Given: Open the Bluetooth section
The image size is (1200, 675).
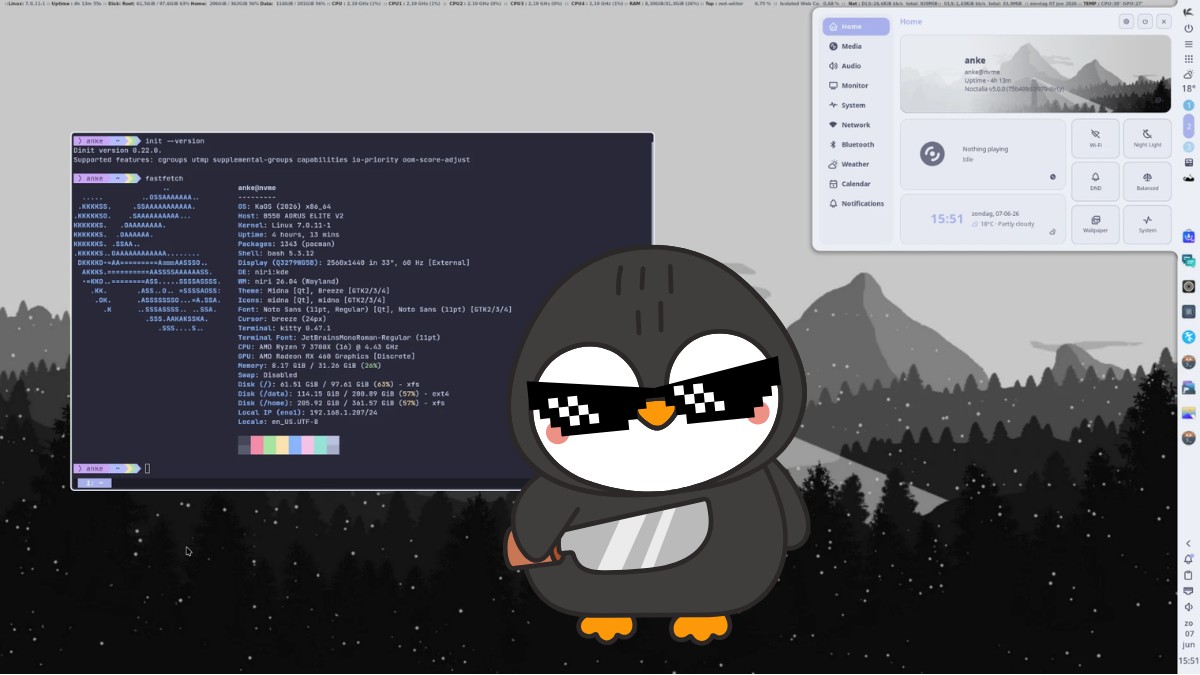Looking at the screenshot, I should [x=856, y=145].
